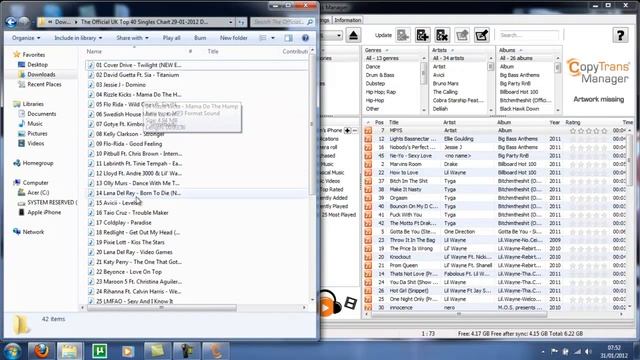
Task: Toggle the Explorer preview pane icon
Action: click(289, 38)
